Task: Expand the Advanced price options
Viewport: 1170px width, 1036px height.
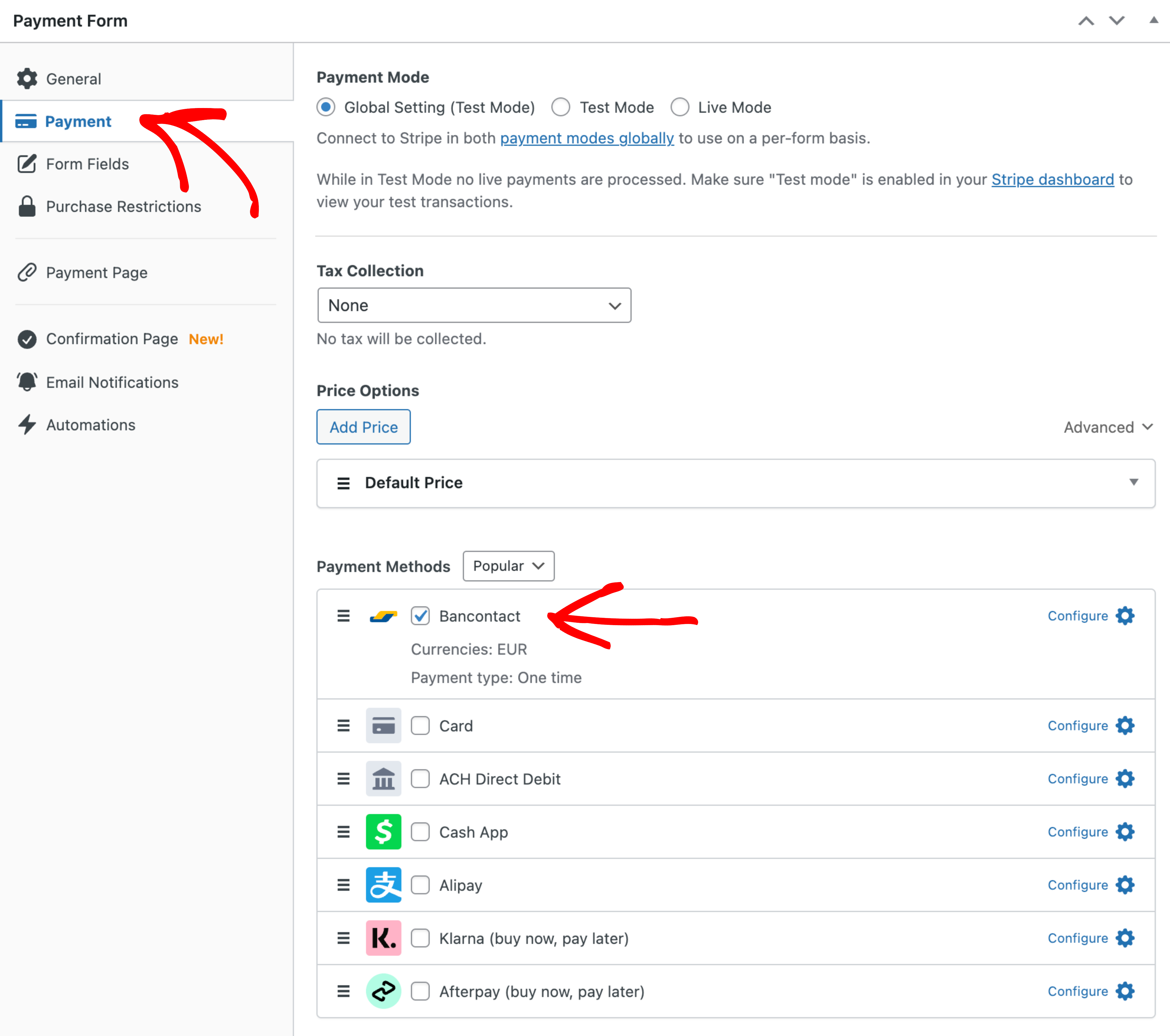Action: coord(1108,427)
